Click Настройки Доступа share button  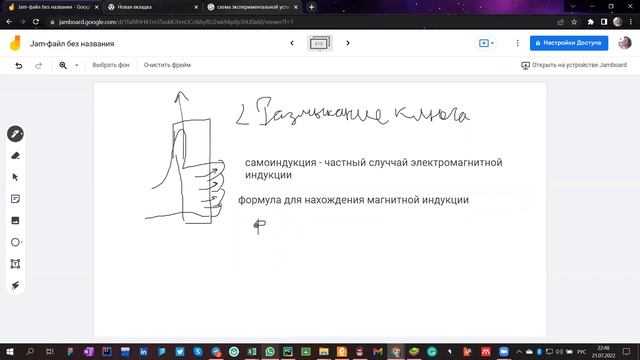(569, 43)
